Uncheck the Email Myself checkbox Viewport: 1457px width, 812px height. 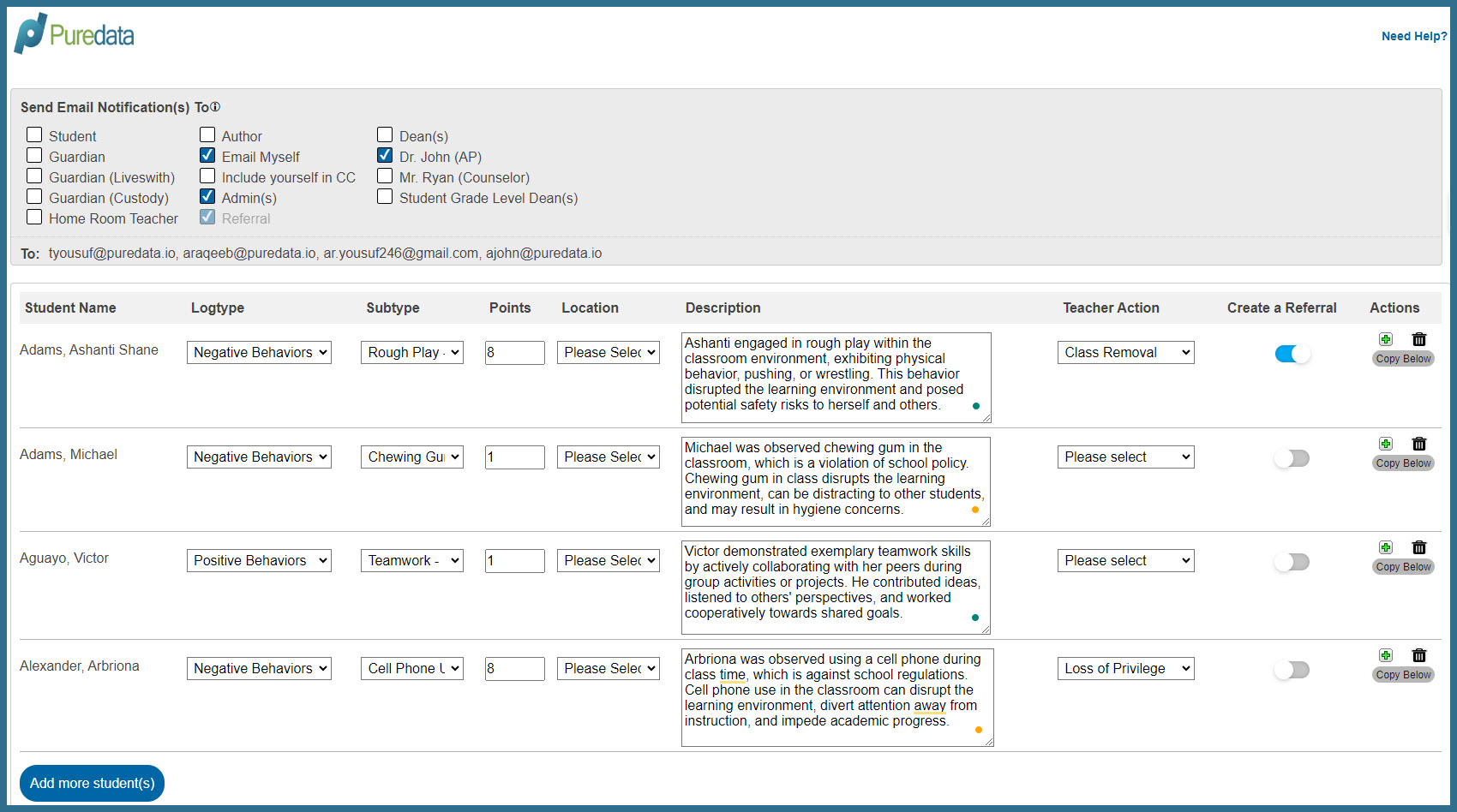pos(207,155)
